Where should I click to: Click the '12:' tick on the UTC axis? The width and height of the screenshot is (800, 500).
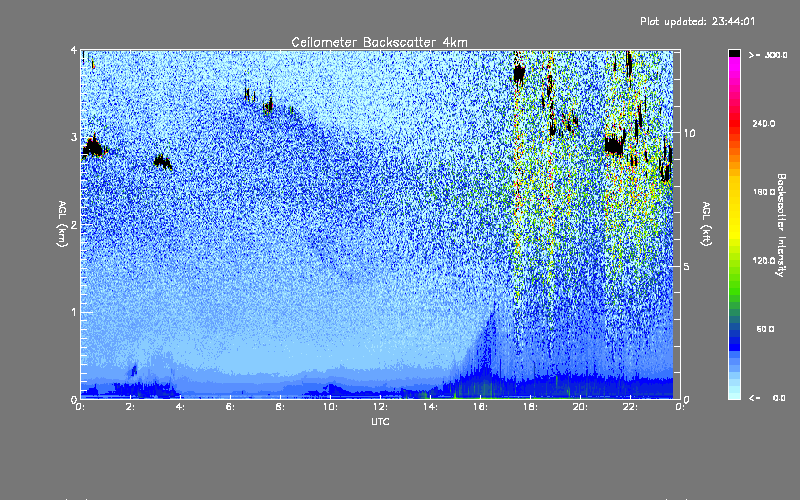coord(380,407)
